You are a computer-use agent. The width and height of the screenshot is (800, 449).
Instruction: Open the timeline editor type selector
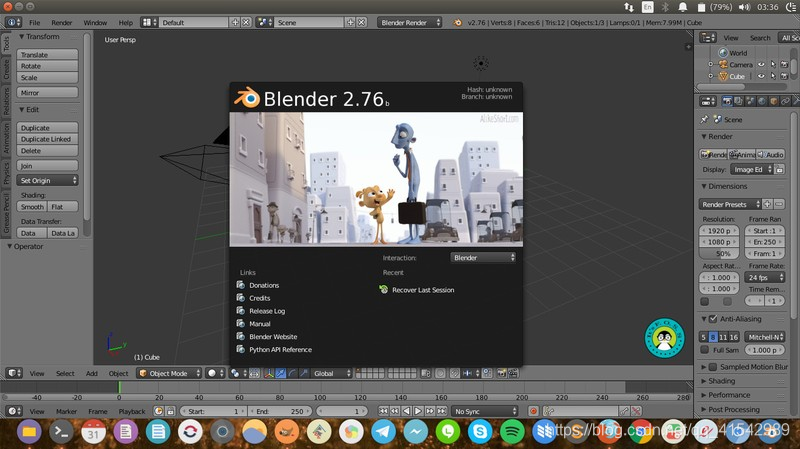pyautogui.click(x=14, y=411)
